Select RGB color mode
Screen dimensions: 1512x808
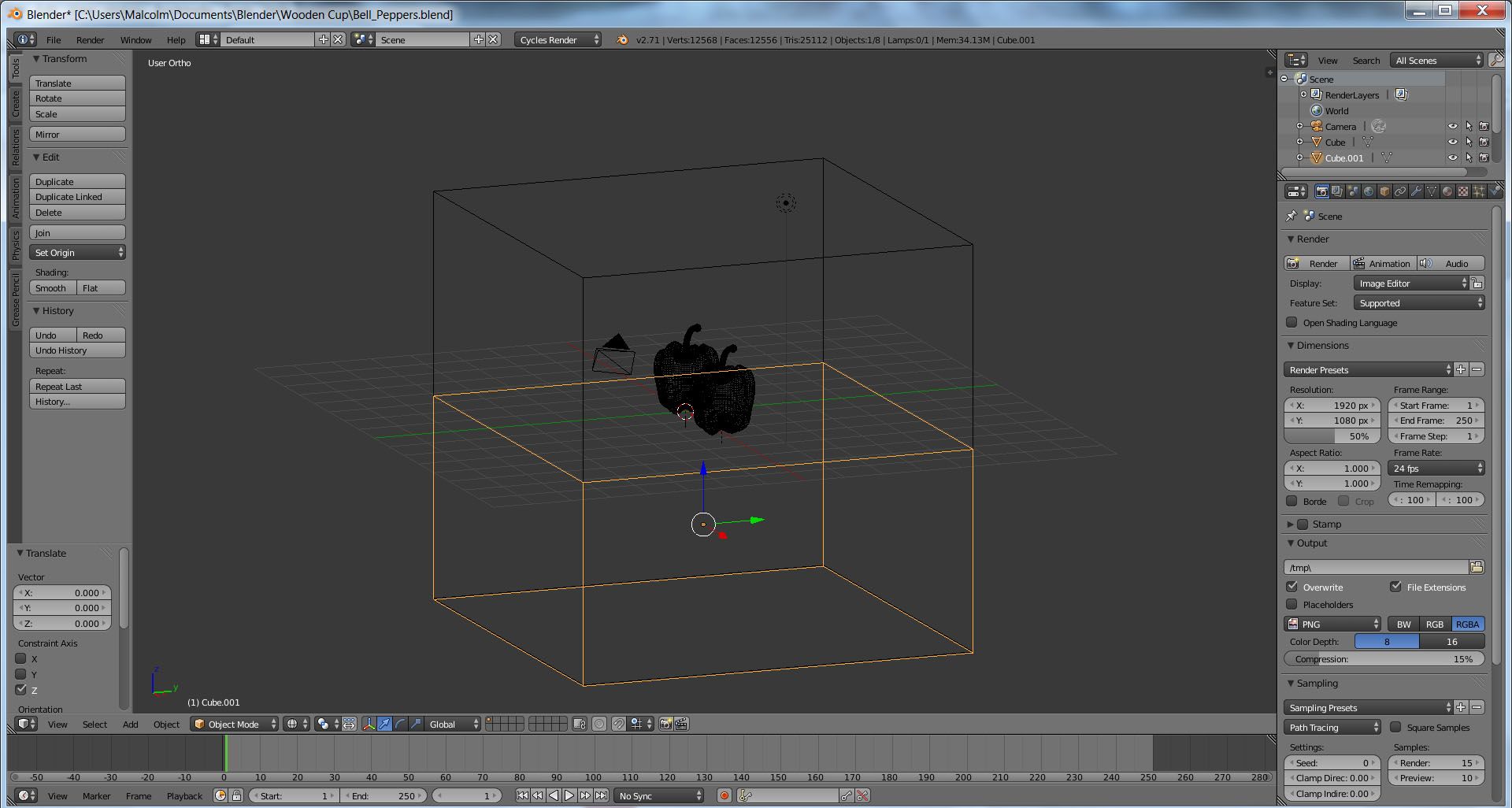click(x=1435, y=624)
